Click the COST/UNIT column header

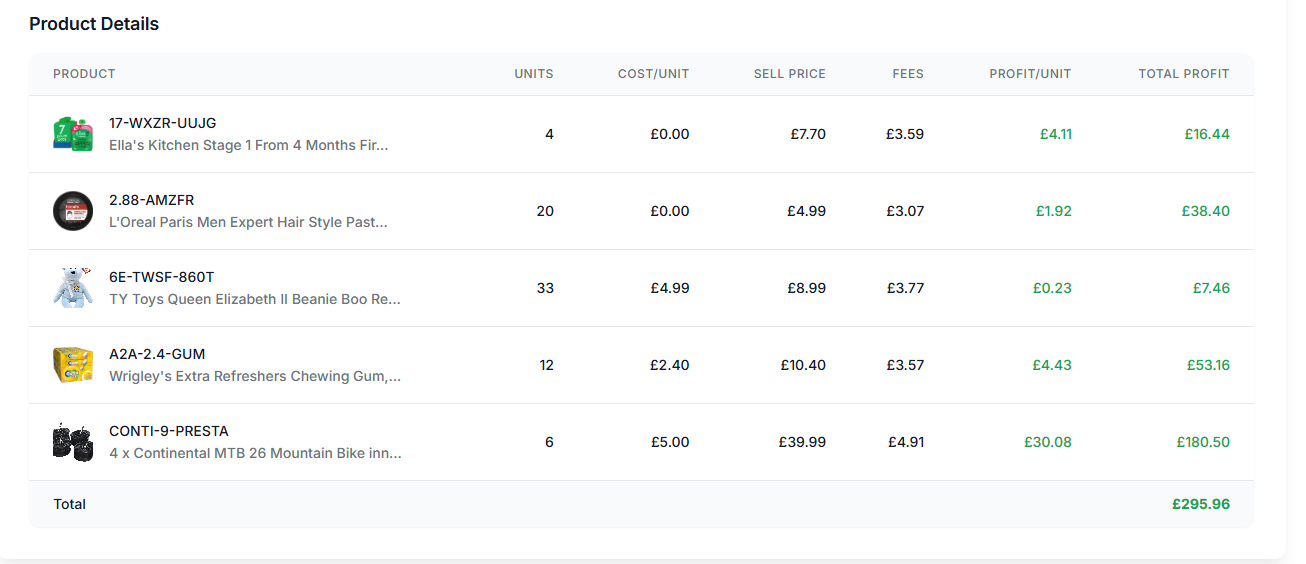[x=653, y=74]
